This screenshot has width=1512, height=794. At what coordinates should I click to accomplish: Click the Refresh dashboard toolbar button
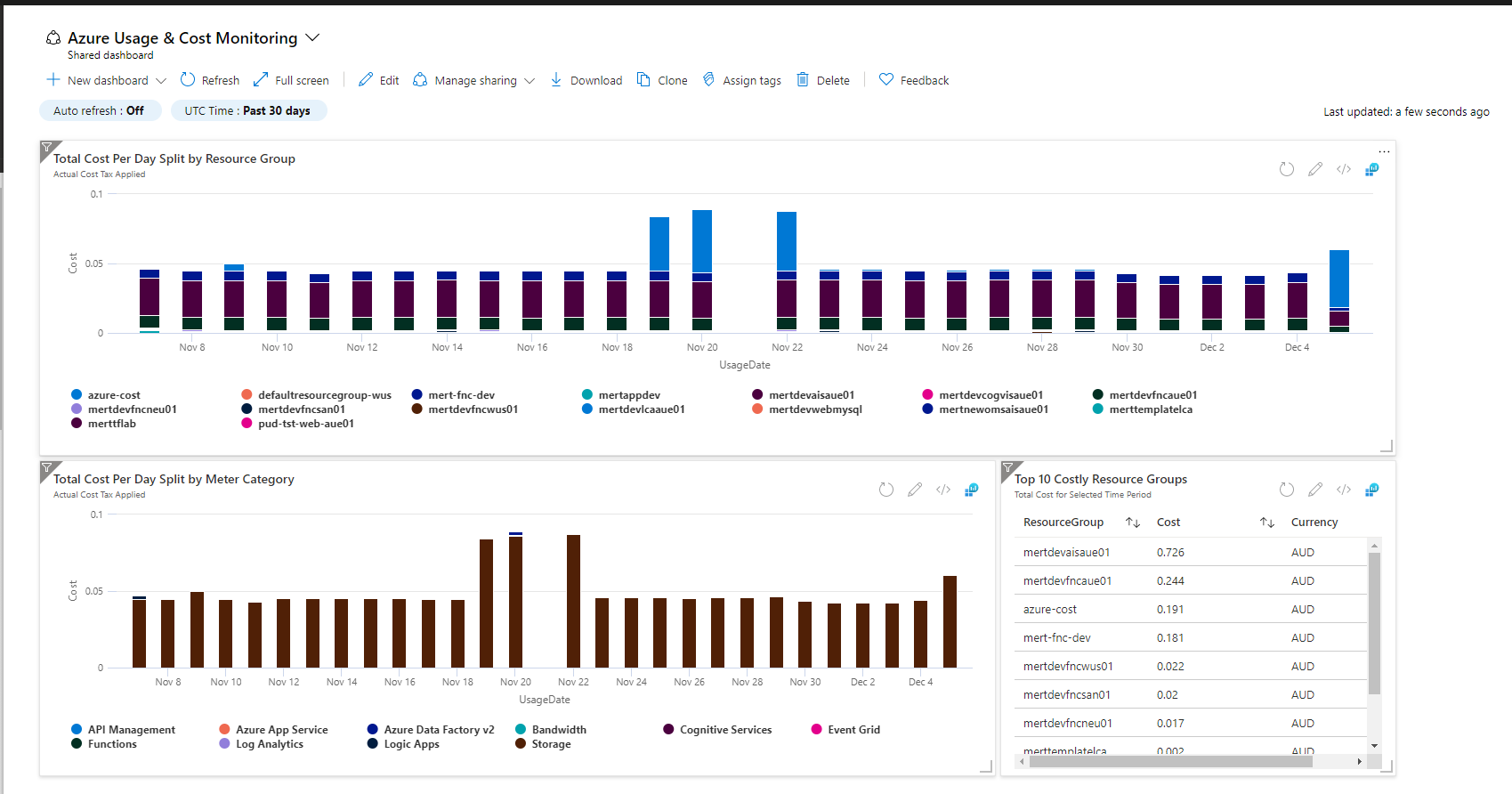[210, 80]
